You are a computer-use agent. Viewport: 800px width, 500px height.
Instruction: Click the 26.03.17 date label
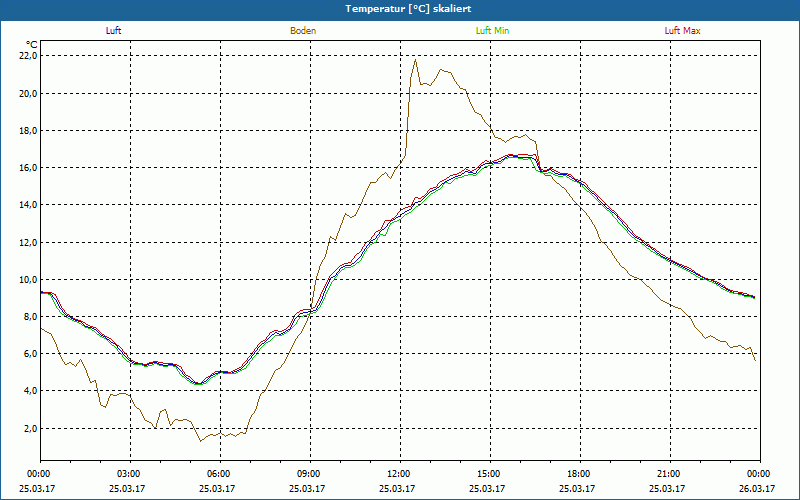click(x=757, y=489)
